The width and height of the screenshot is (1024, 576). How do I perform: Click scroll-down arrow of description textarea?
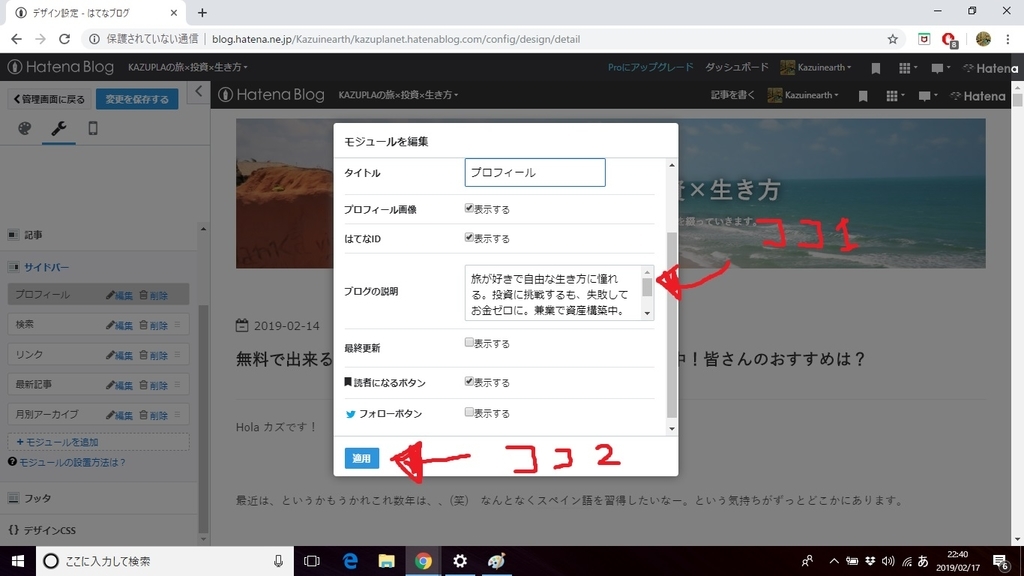647,313
